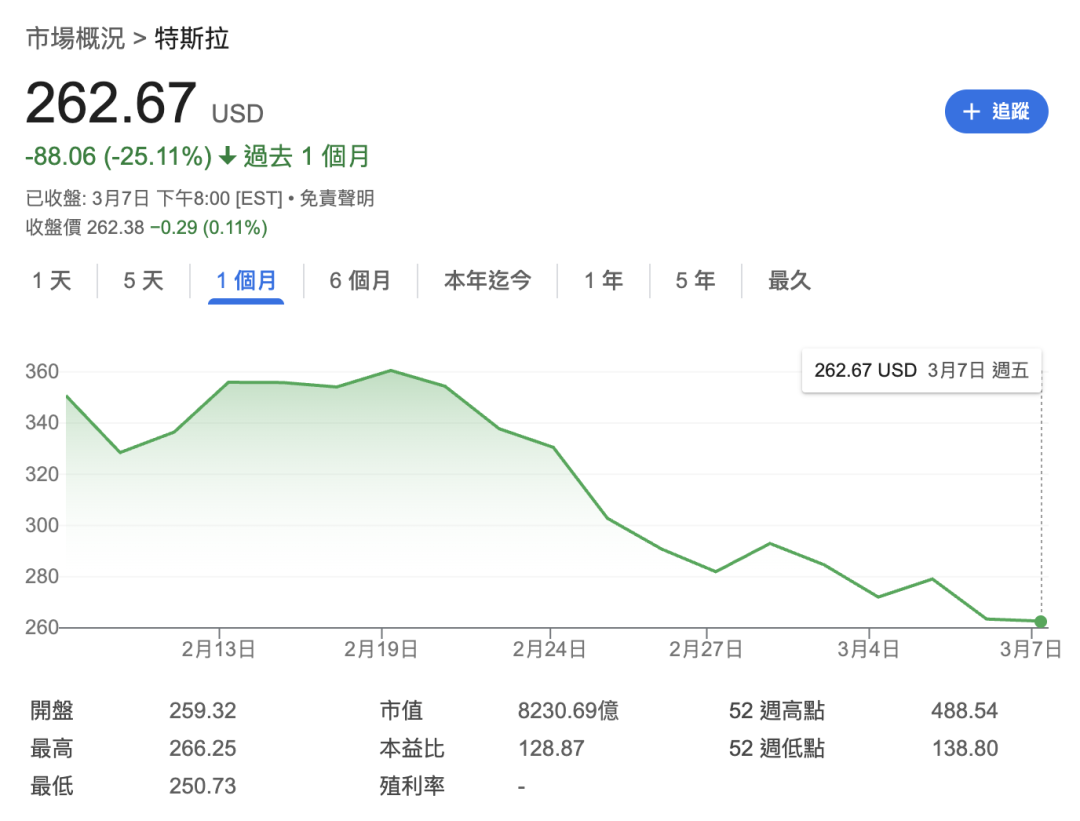Click the large 262.67 price value
Viewport: 1080px width, 821px height.
(x=111, y=103)
